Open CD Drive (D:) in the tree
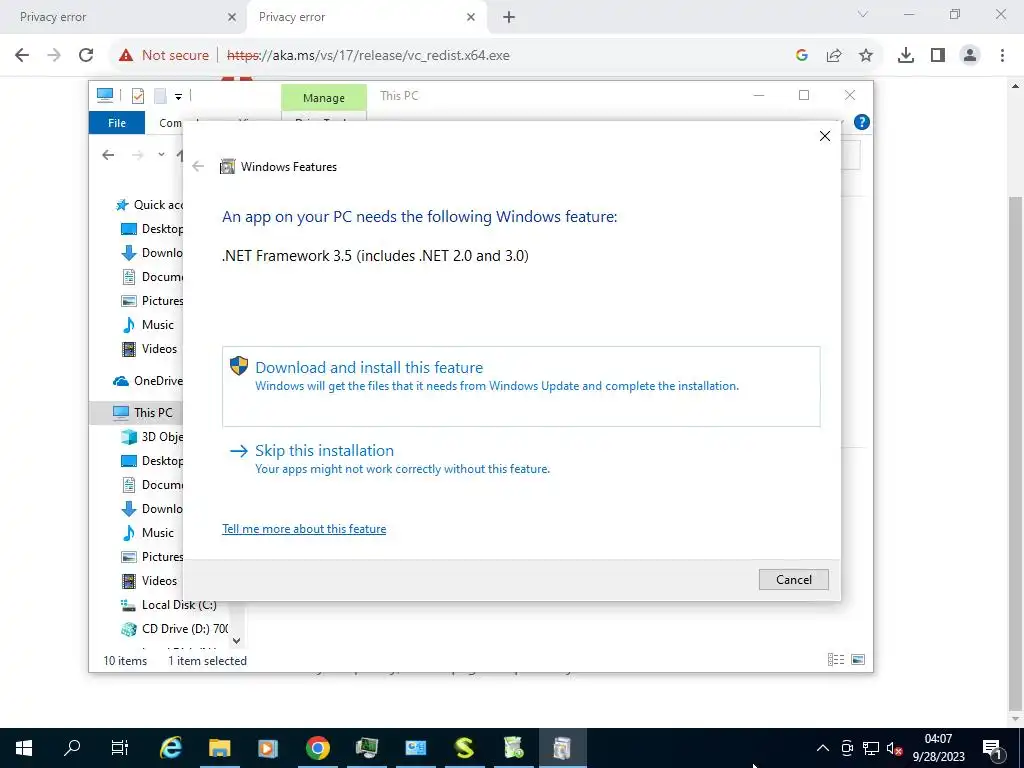Image resolution: width=1024 pixels, height=768 pixels. (x=174, y=629)
